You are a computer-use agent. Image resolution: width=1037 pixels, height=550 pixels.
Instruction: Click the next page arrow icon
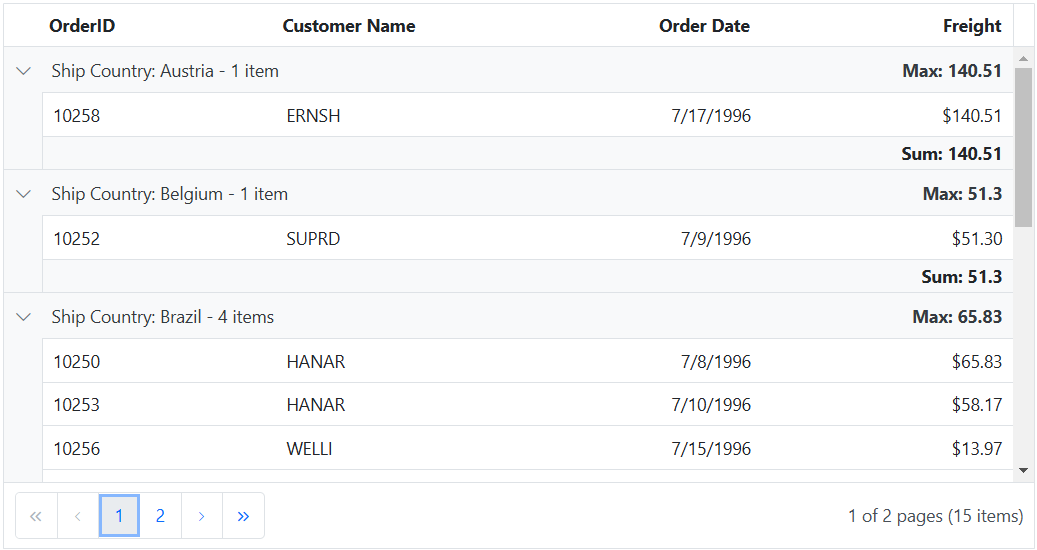201,516
